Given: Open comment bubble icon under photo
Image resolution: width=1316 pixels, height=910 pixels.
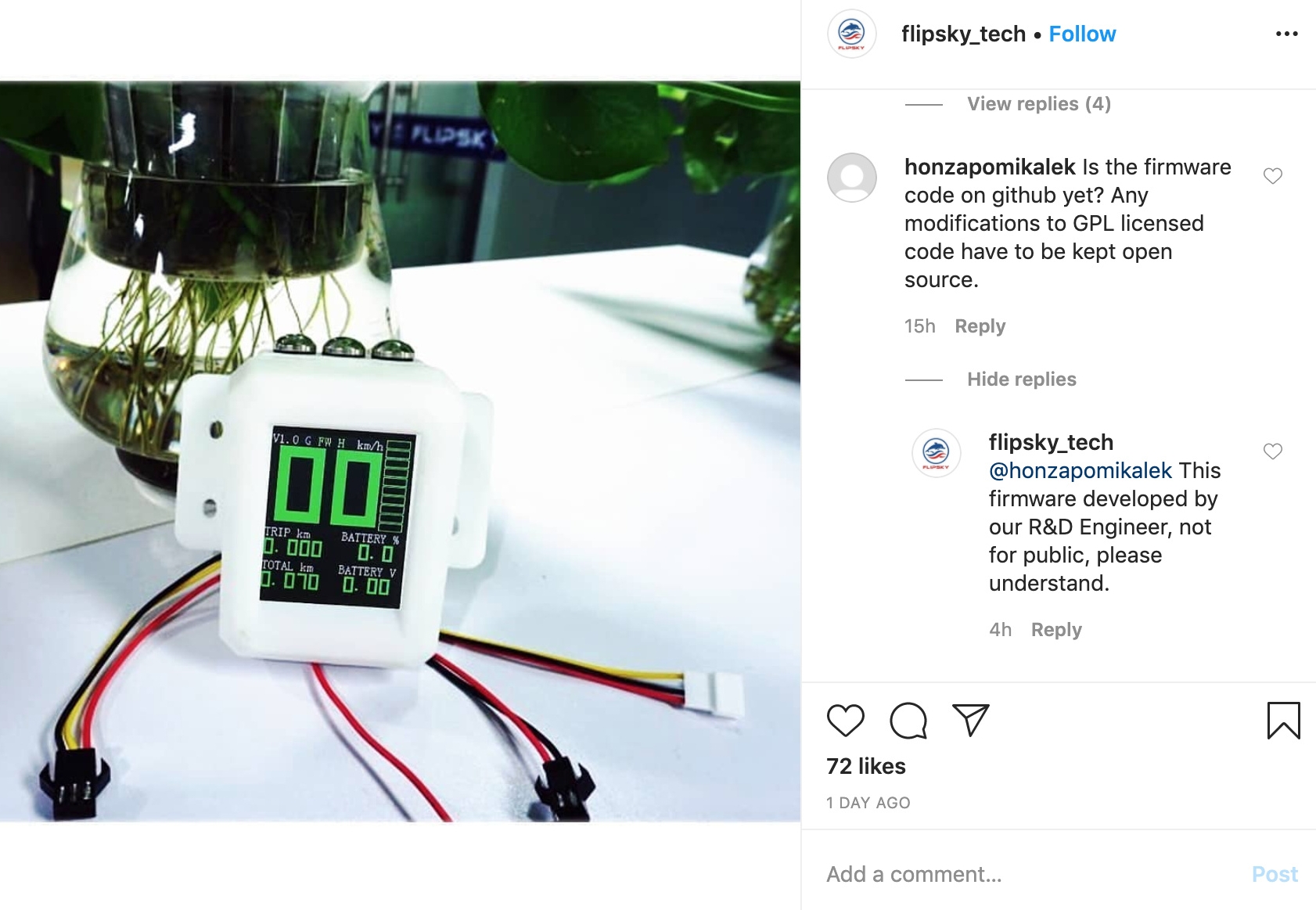Looking at the screenshot, I should [x=908, y=721].
